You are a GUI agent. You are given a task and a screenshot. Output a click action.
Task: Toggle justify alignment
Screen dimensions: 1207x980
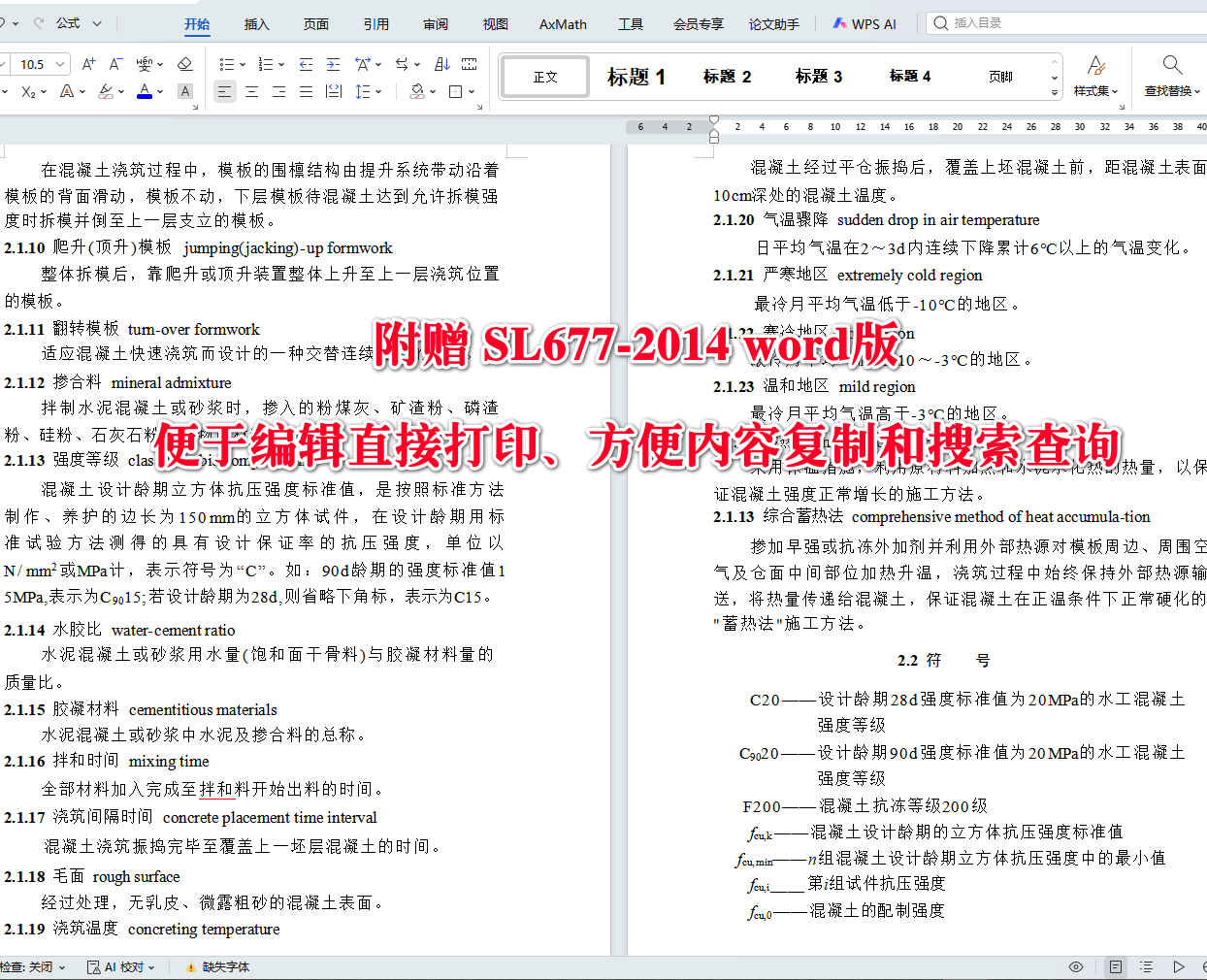click(x=306, y=91)
